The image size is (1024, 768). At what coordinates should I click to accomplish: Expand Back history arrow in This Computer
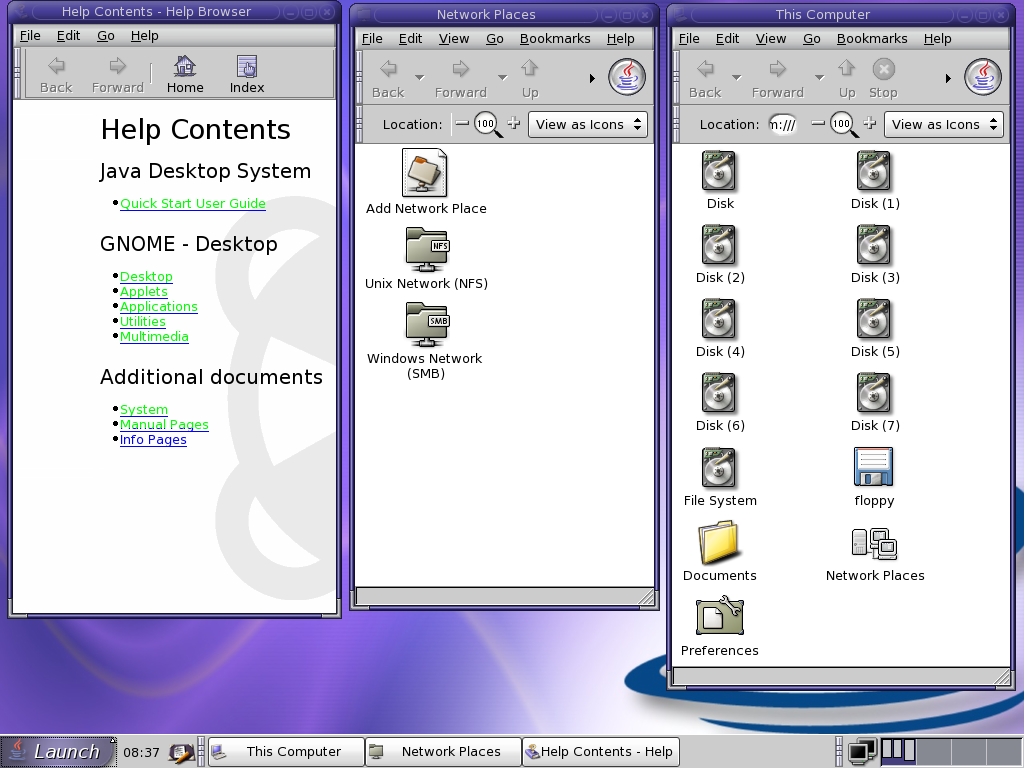(x=736, y=78)
